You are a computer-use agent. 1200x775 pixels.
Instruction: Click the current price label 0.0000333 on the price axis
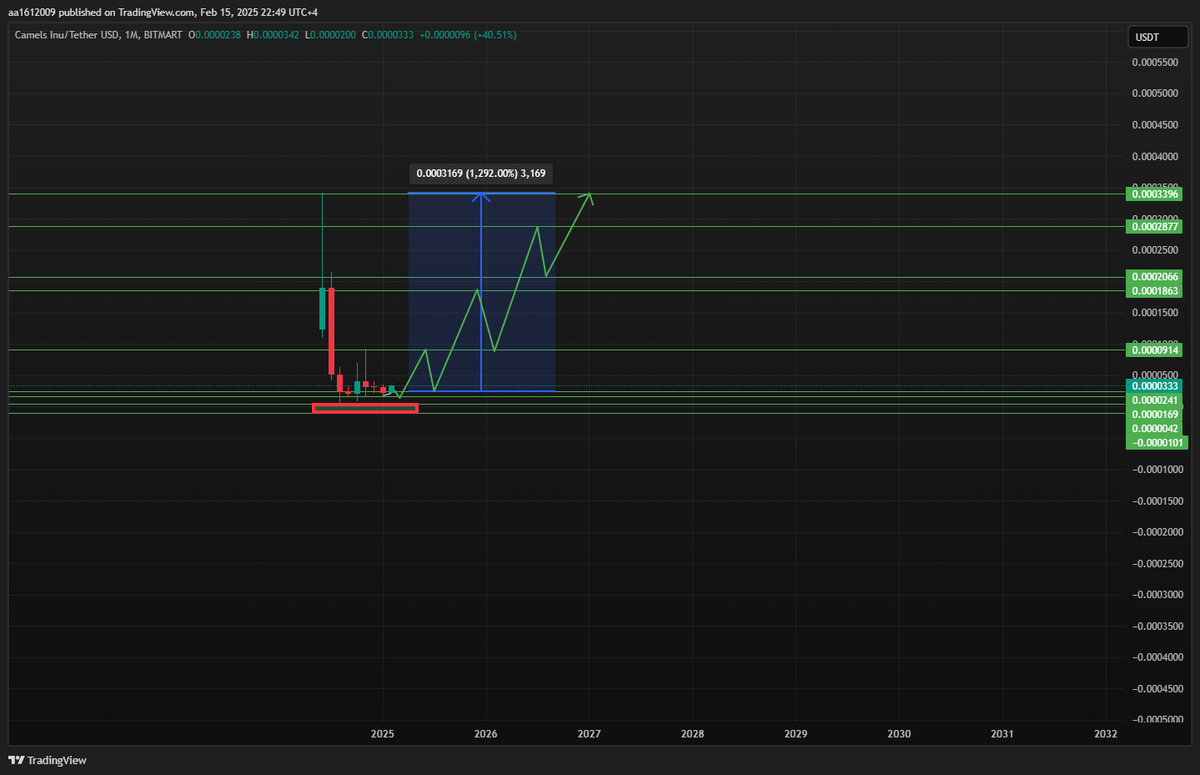1155,386
